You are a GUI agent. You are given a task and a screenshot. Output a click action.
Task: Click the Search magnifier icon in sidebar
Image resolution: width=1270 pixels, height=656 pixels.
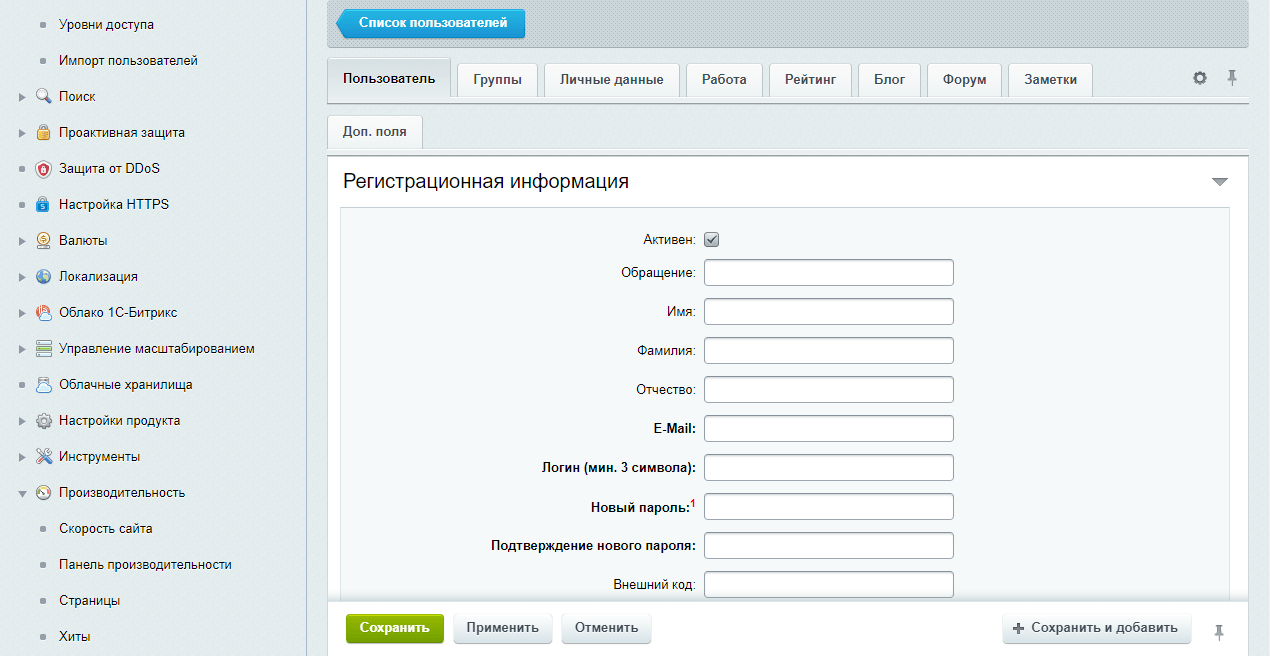click(43, 96)
